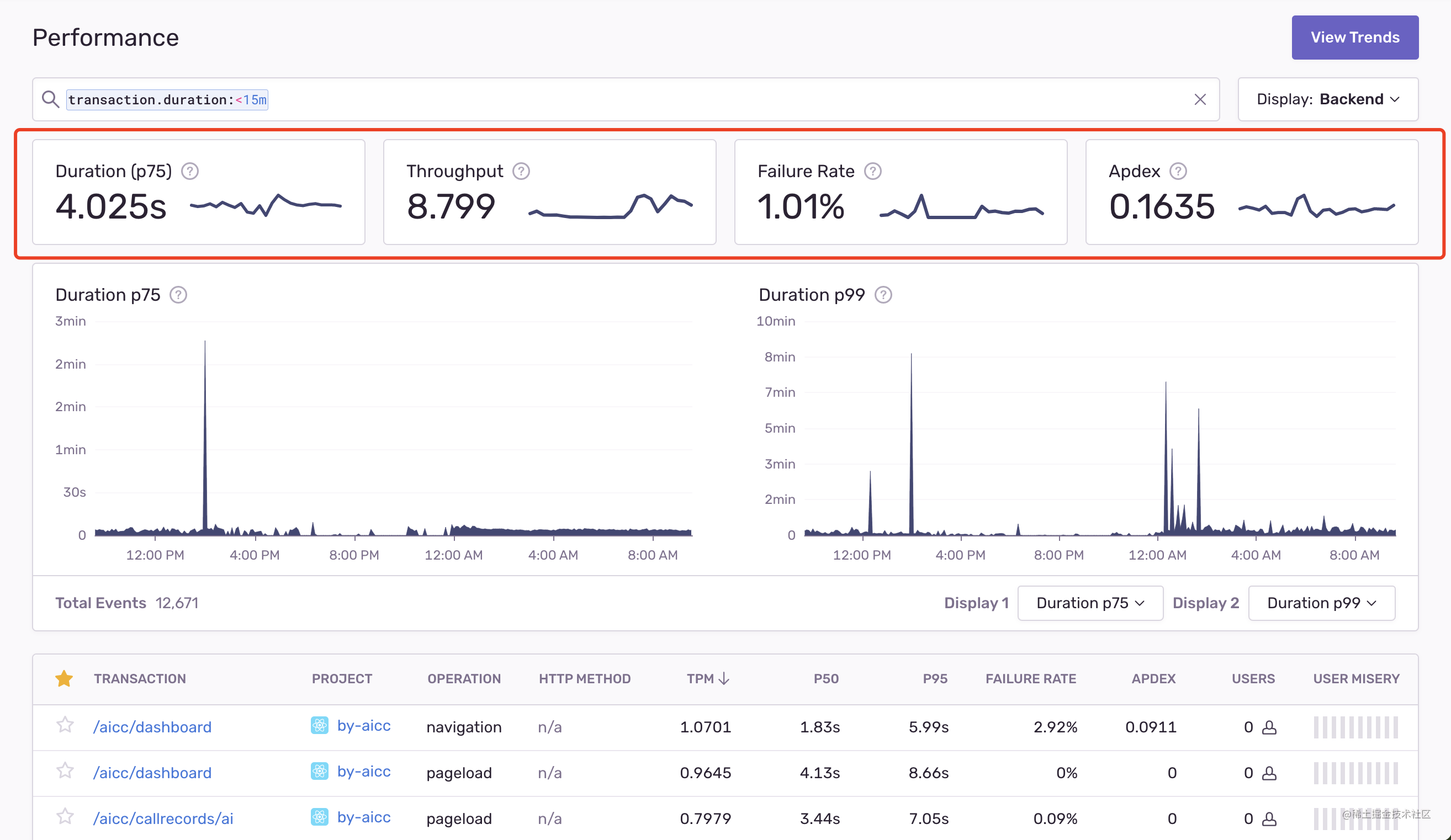Click React project icon in 0.9645 row
Viewport: 1451px width, 840px height.
coord(320,771)
